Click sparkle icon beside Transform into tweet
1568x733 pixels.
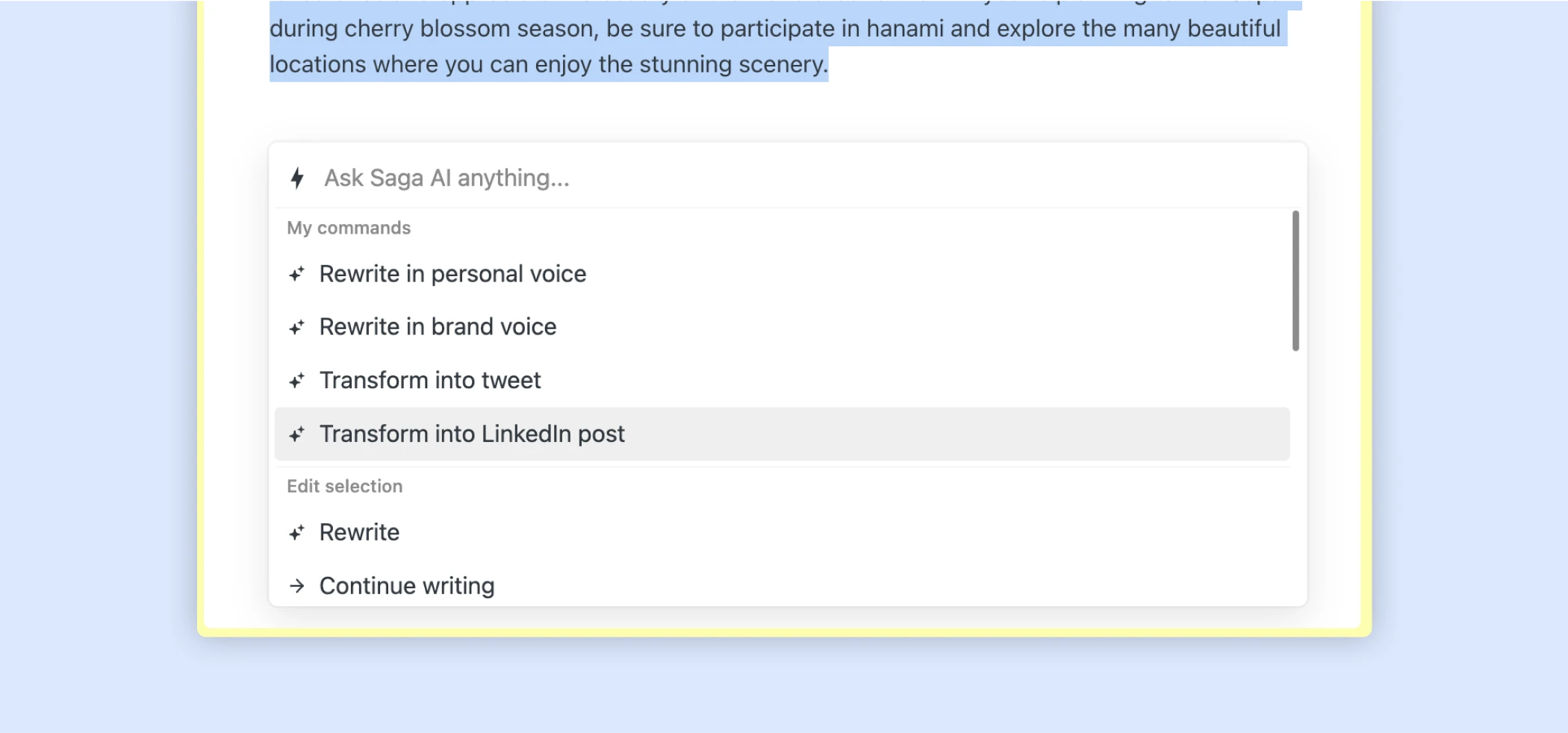point(297,381)
